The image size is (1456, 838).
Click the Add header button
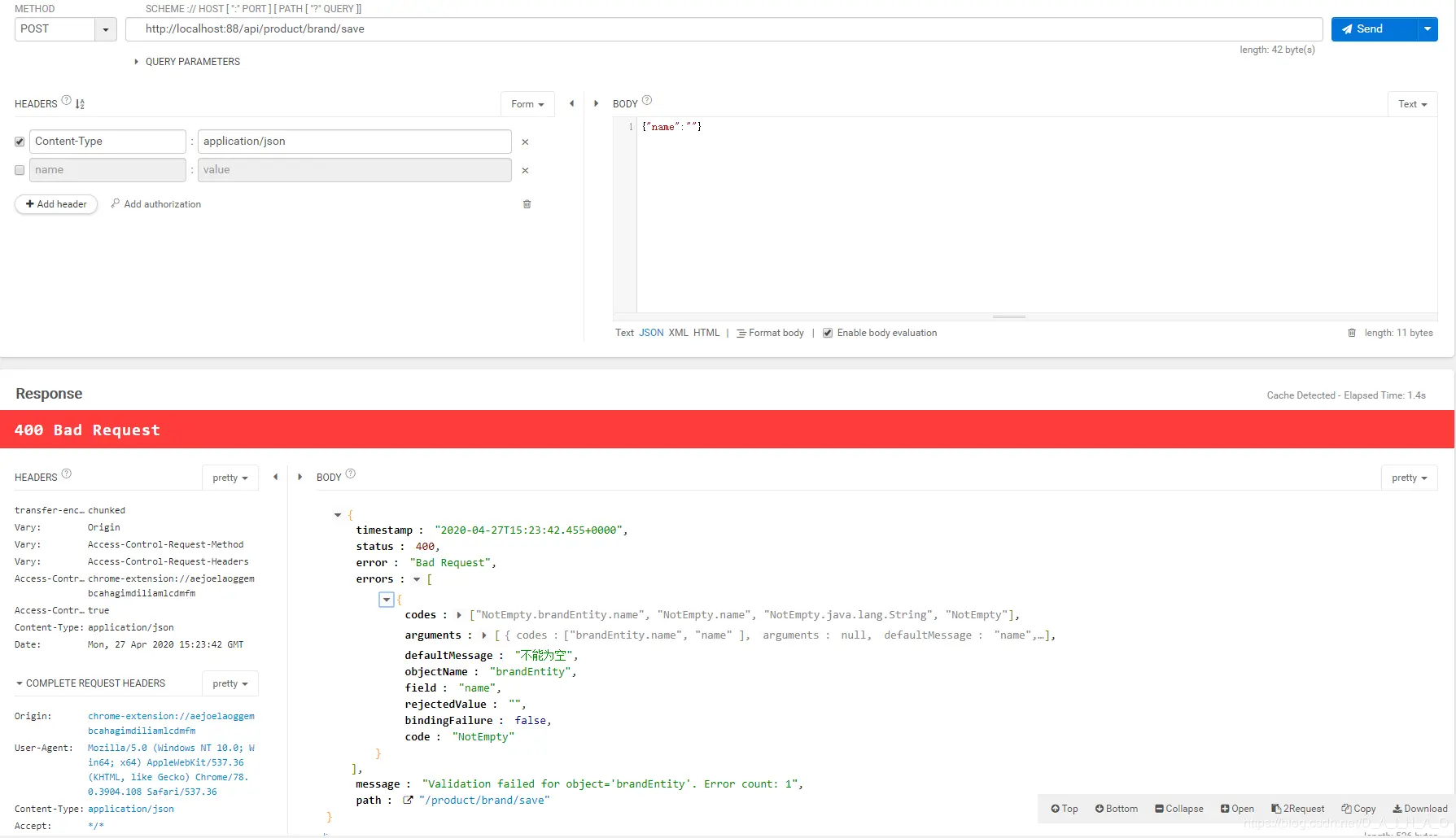click(x=56, y=204)
